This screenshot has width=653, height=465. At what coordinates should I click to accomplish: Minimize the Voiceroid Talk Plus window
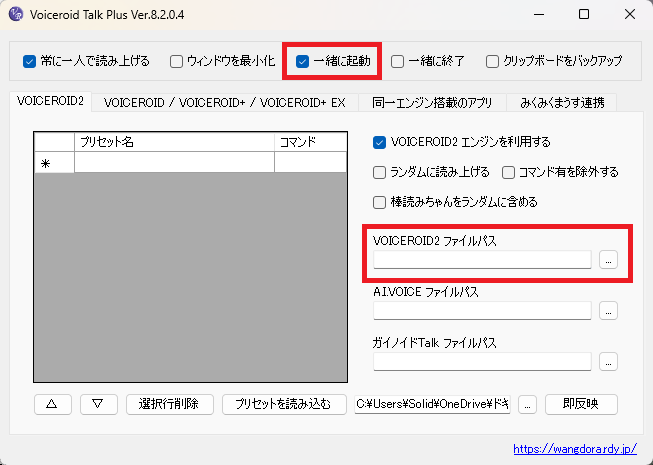coord(539,15)
